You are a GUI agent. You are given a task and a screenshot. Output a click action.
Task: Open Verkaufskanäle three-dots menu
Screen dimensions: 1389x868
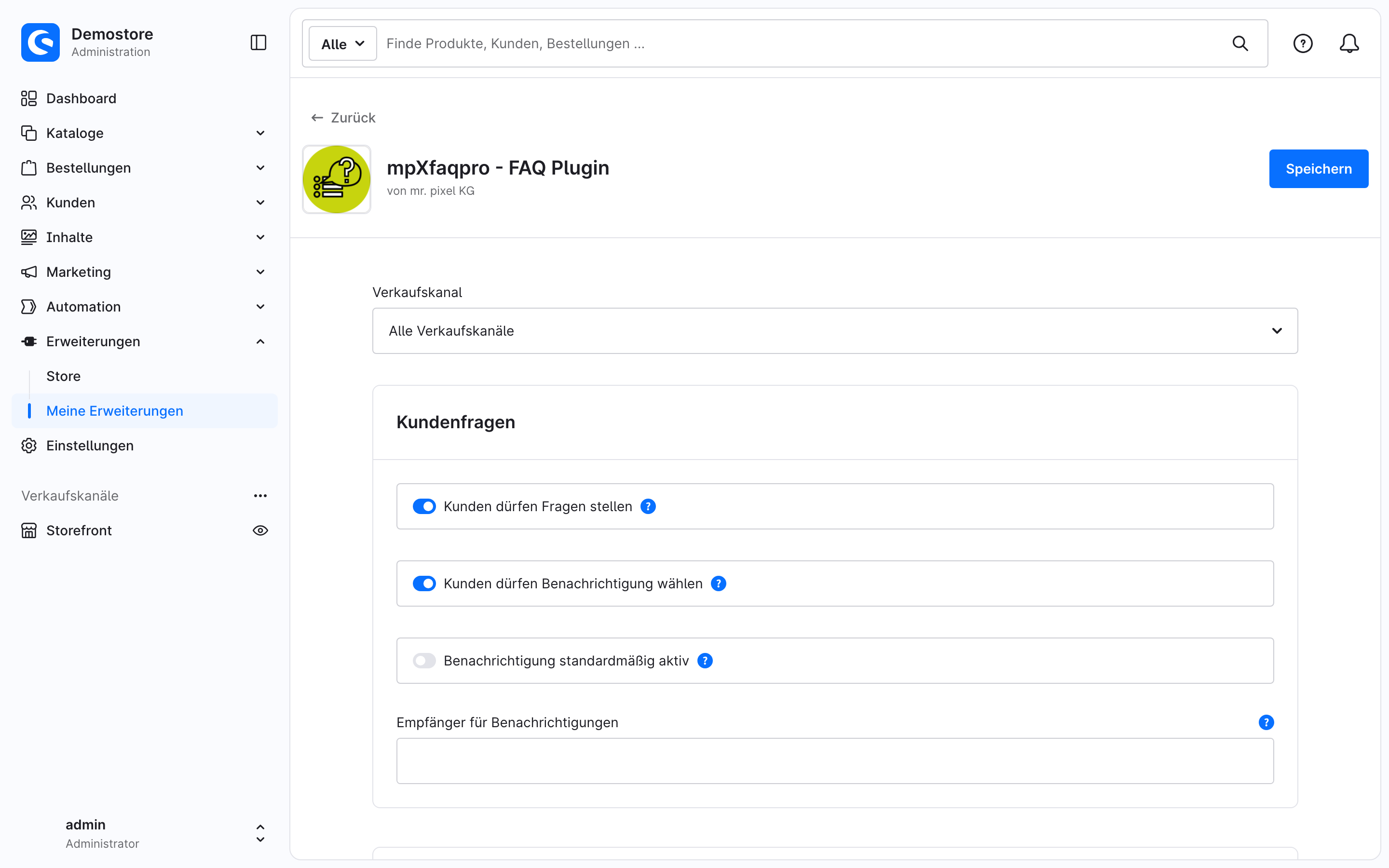tap(260, 496)
